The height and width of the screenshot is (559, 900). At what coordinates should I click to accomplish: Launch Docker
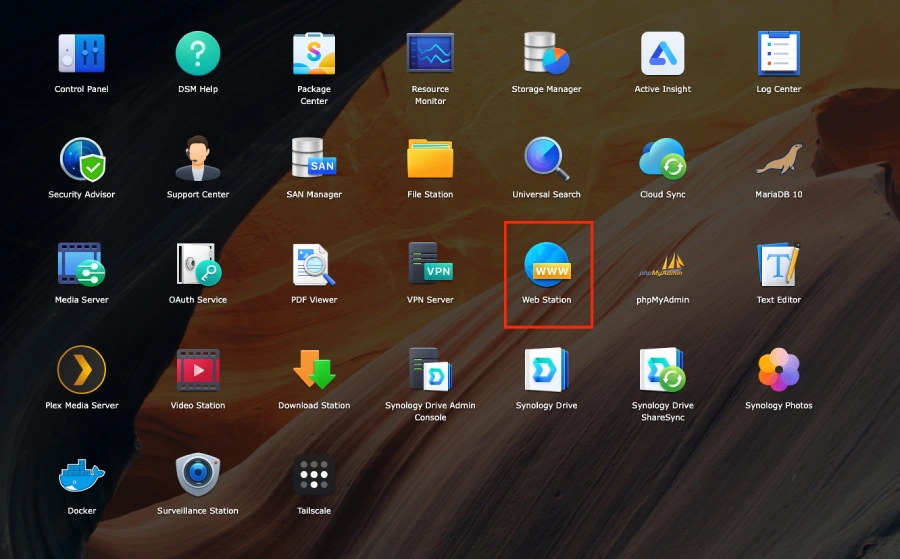pos(82,475)
